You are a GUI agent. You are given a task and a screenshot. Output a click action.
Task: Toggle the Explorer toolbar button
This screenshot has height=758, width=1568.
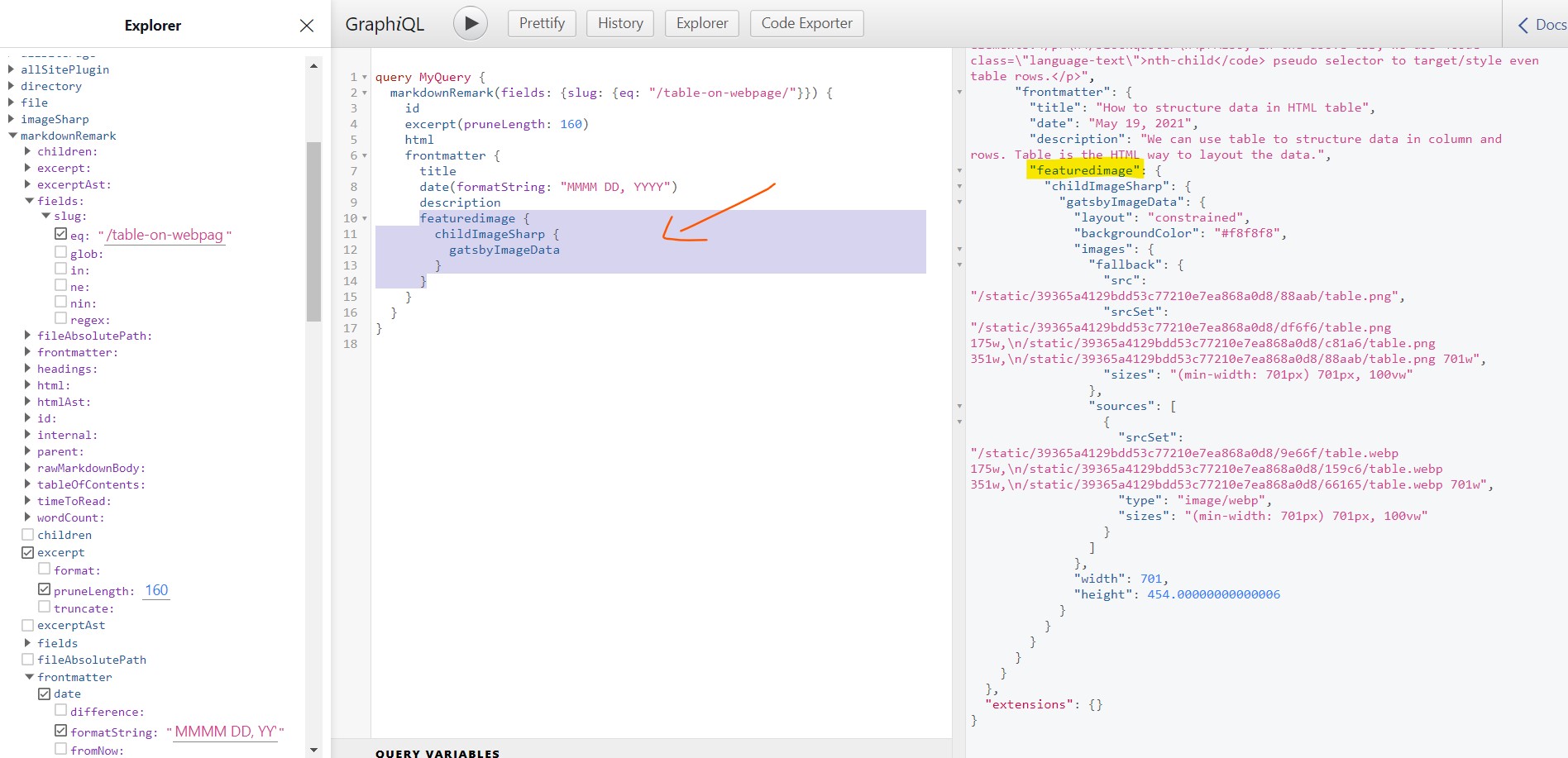coord(702,23)
